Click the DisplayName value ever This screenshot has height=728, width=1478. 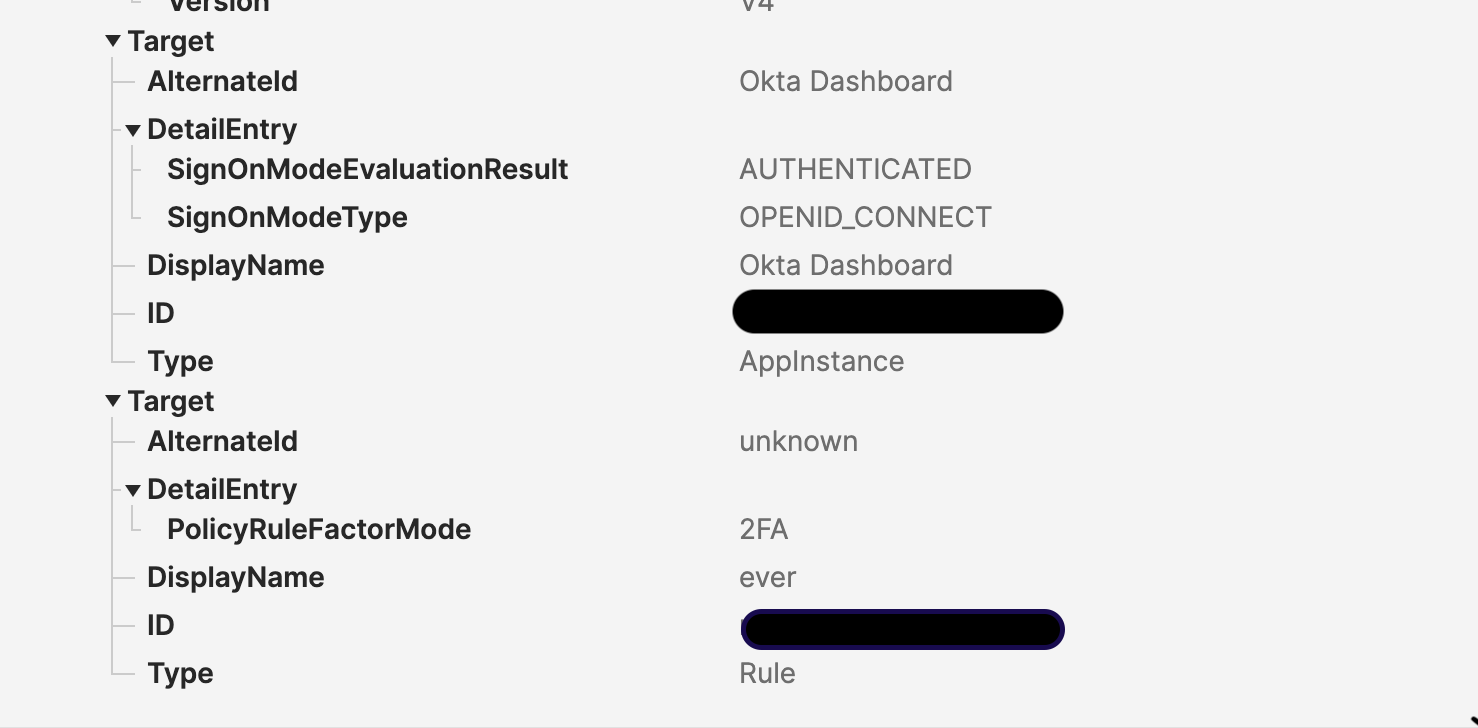tap(767, 577)
